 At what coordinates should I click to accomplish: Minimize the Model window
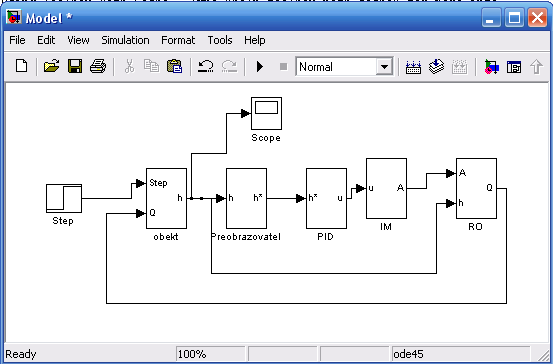click(x=491, y=18)
